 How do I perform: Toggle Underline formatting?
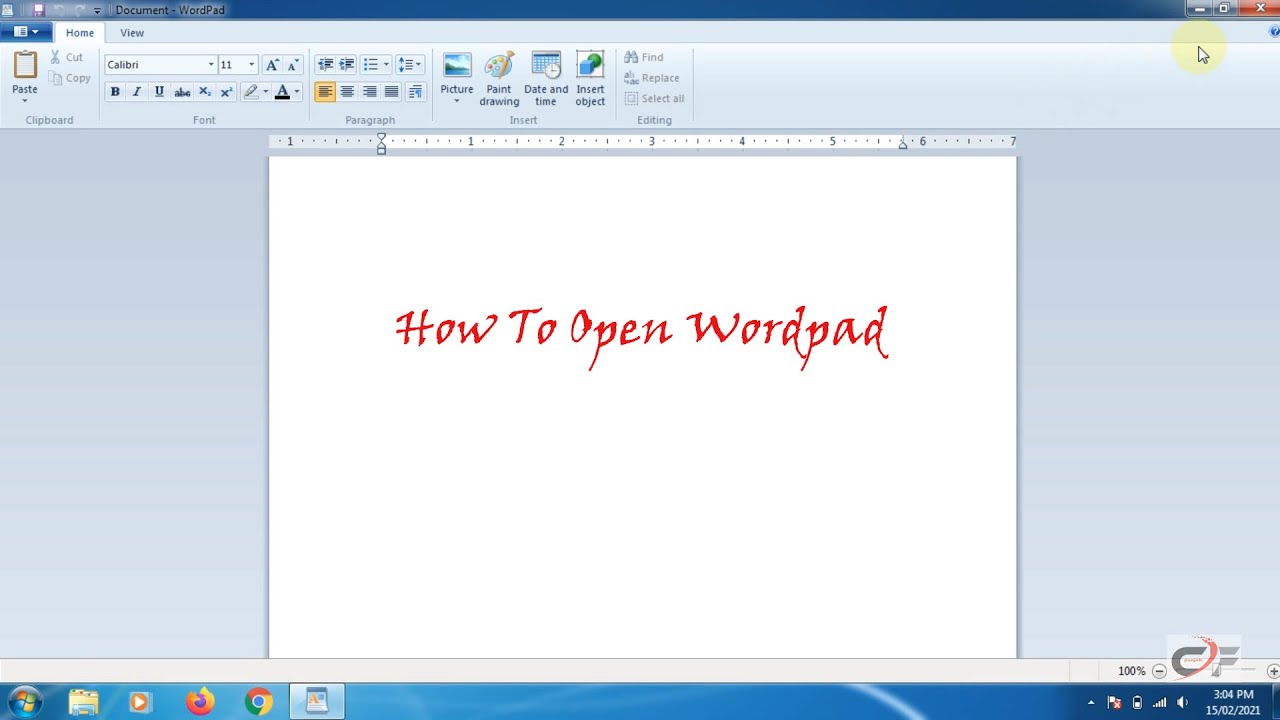tap(159, 92)
